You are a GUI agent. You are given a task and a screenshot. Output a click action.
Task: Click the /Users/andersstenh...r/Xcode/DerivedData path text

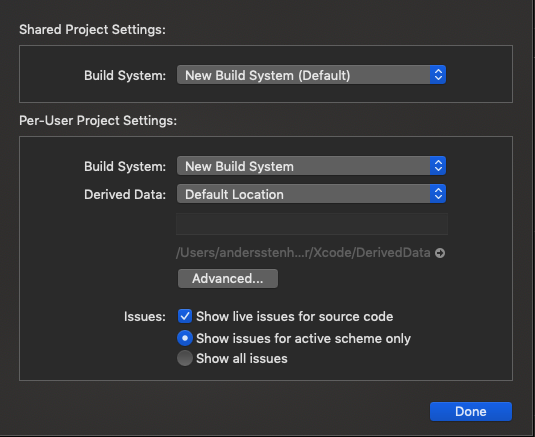[303, 252]
